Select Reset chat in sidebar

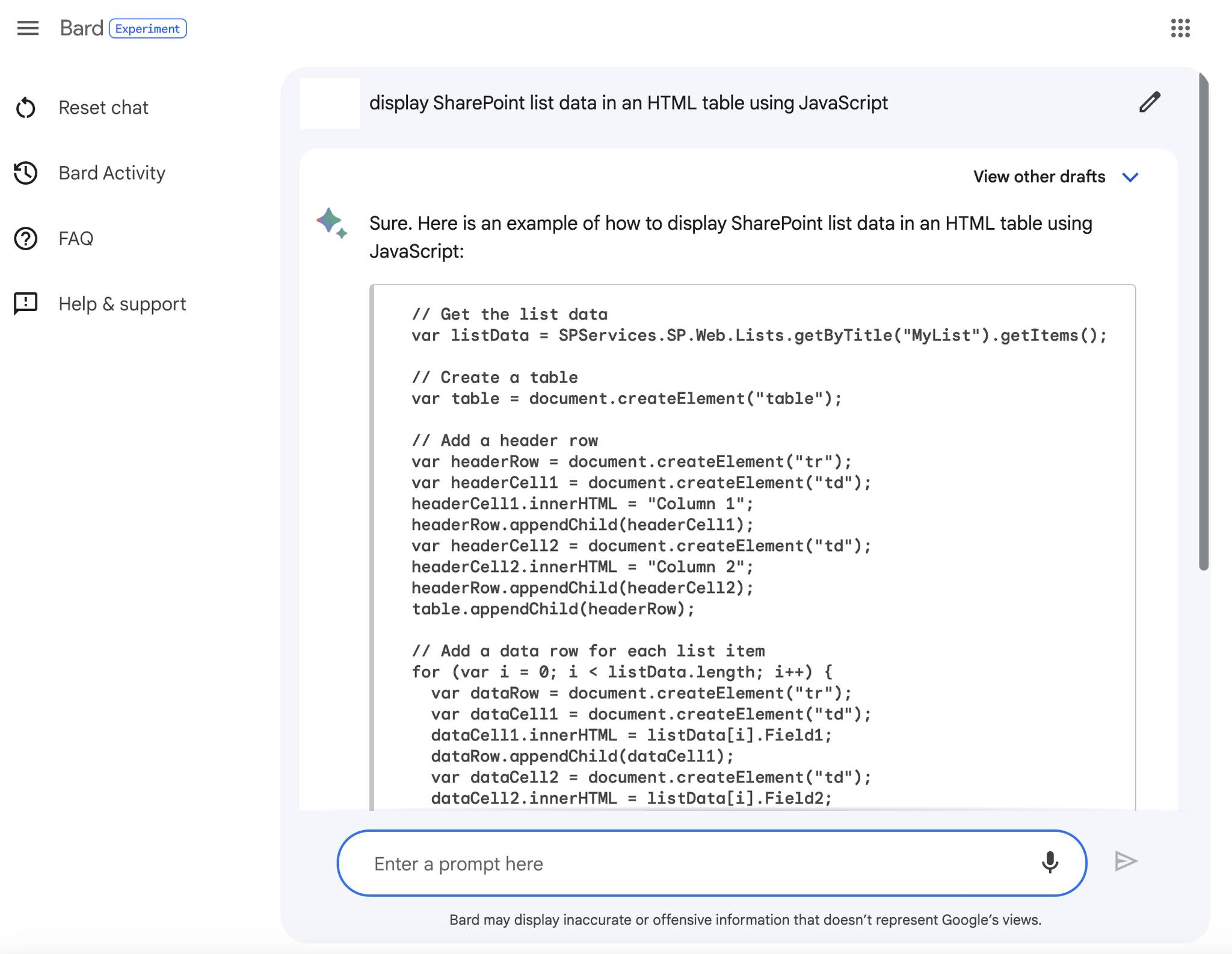[x=103, y=108]
